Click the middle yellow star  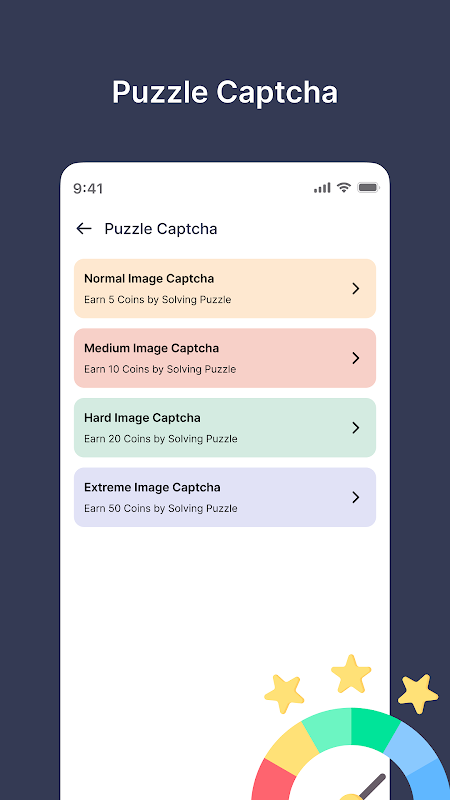pyautogui.click(x=351, y=673)
